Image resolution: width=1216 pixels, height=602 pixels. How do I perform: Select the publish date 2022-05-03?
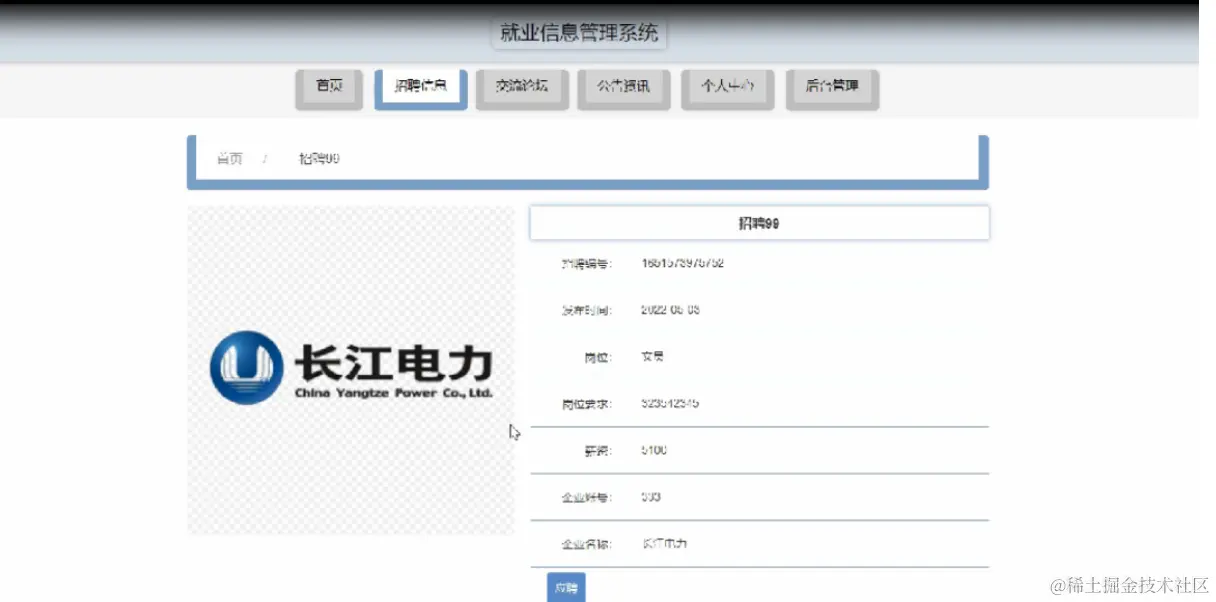670,310
